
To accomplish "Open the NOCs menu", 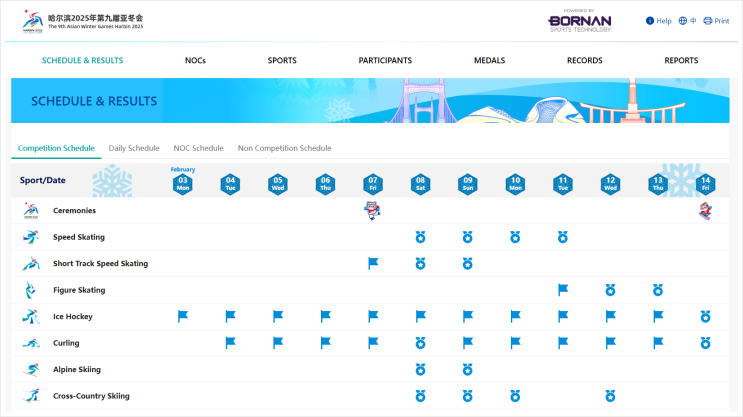I will tap(195, 61).
